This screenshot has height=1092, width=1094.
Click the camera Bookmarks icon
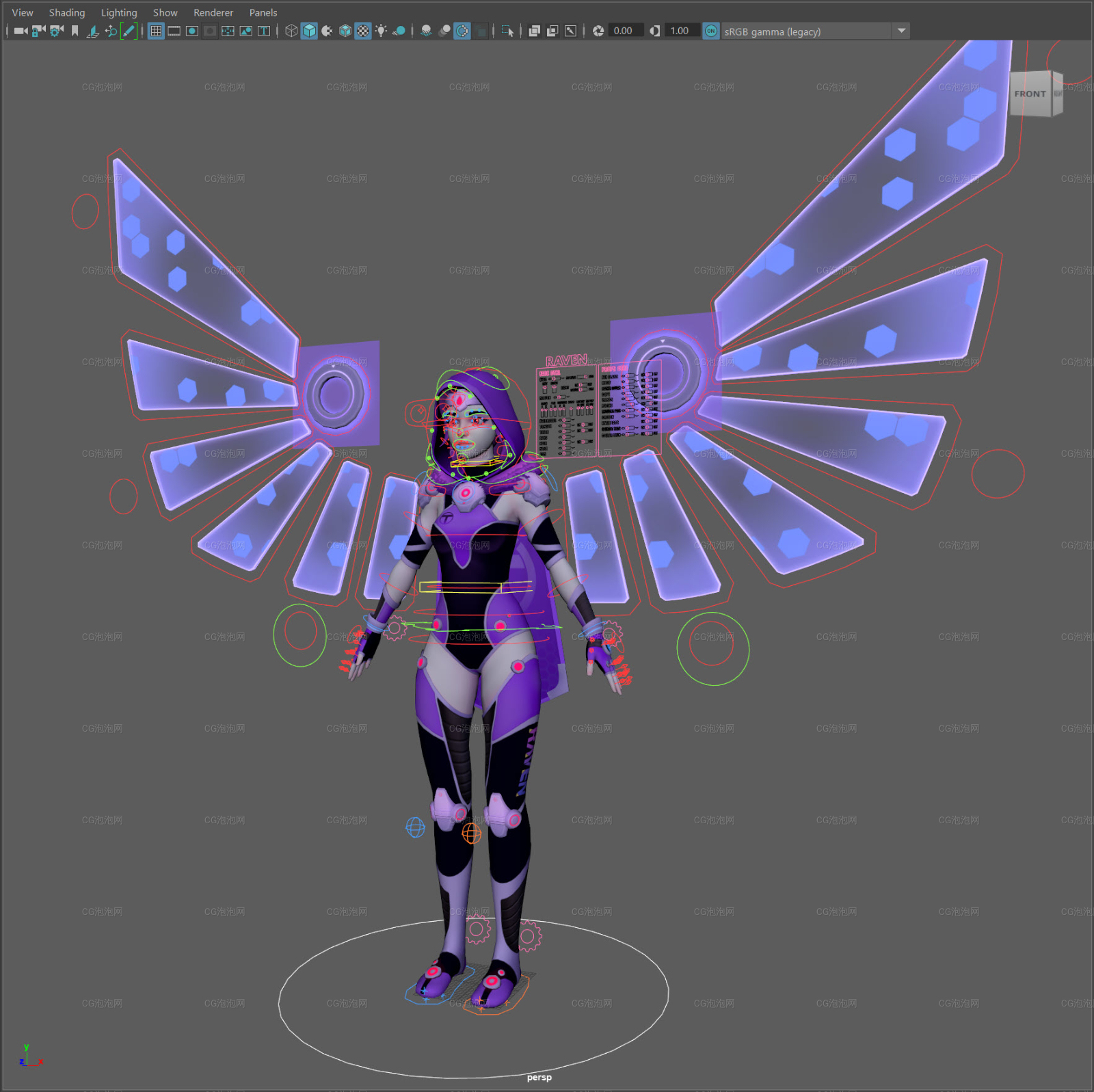[75, 31]
